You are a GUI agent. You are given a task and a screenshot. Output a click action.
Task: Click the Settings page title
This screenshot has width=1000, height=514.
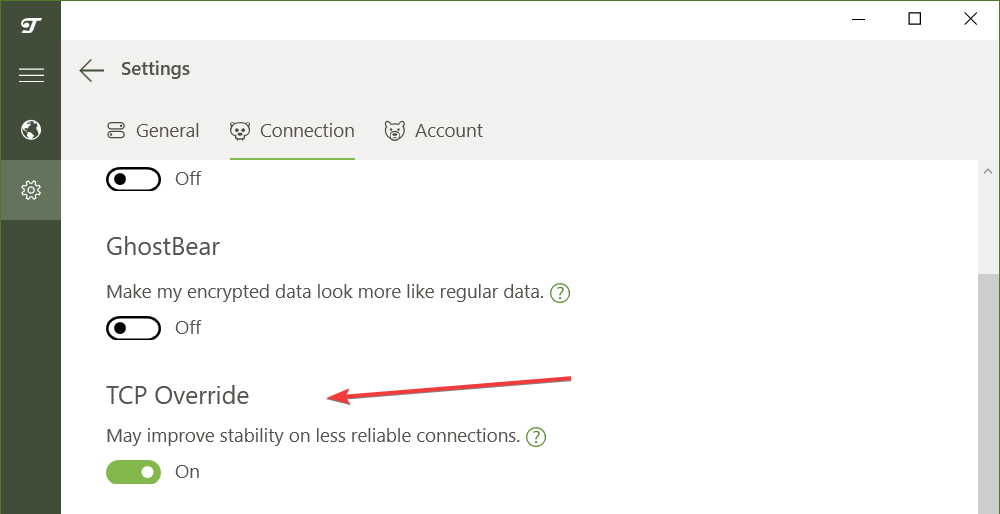click(155, 69)
